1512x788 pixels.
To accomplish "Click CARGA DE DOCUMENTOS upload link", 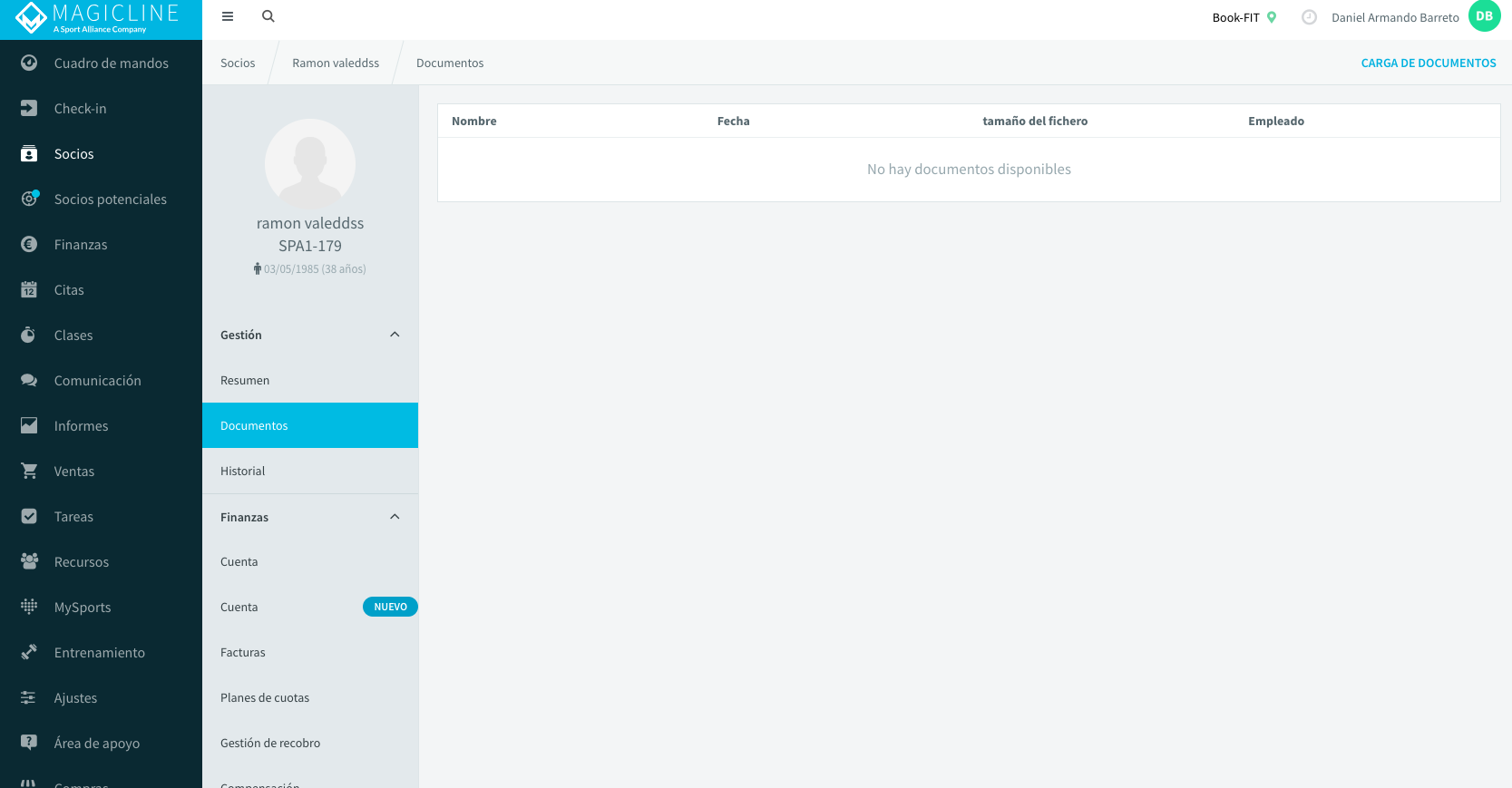I will pos(1429,63).
